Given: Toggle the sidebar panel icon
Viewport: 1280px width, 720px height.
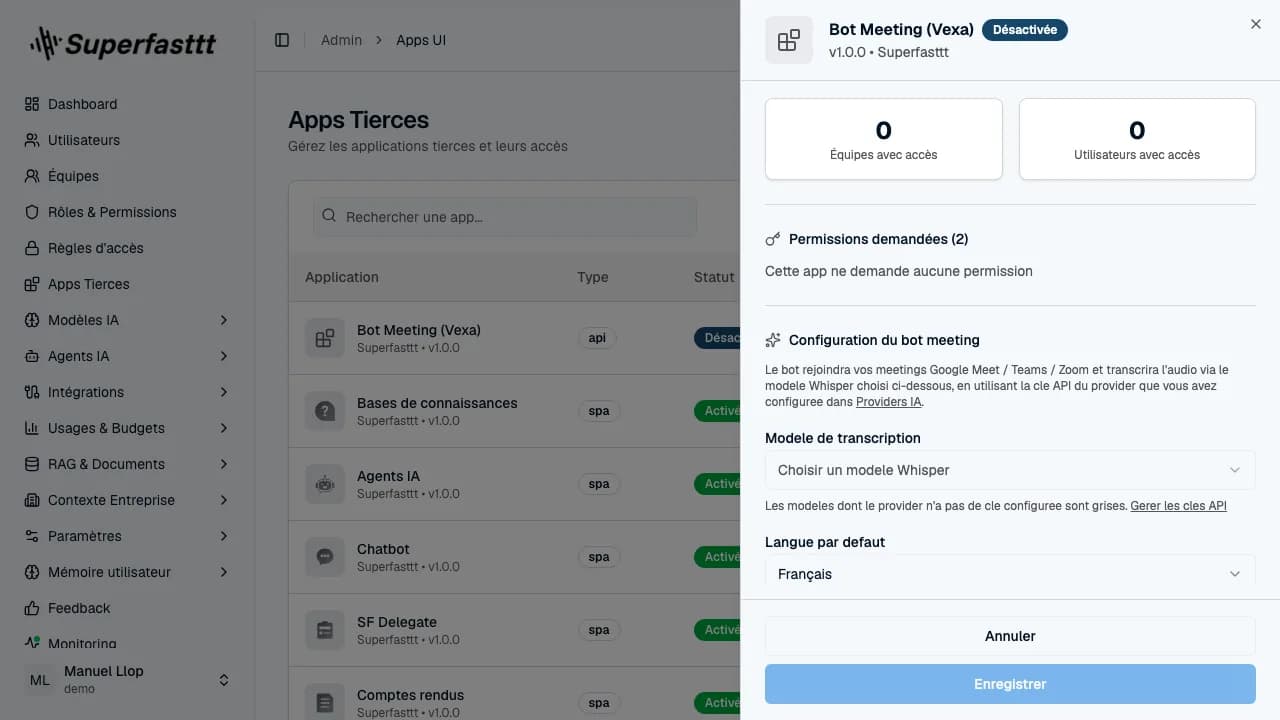Looking at the screenshot, I should click(282, 40).
